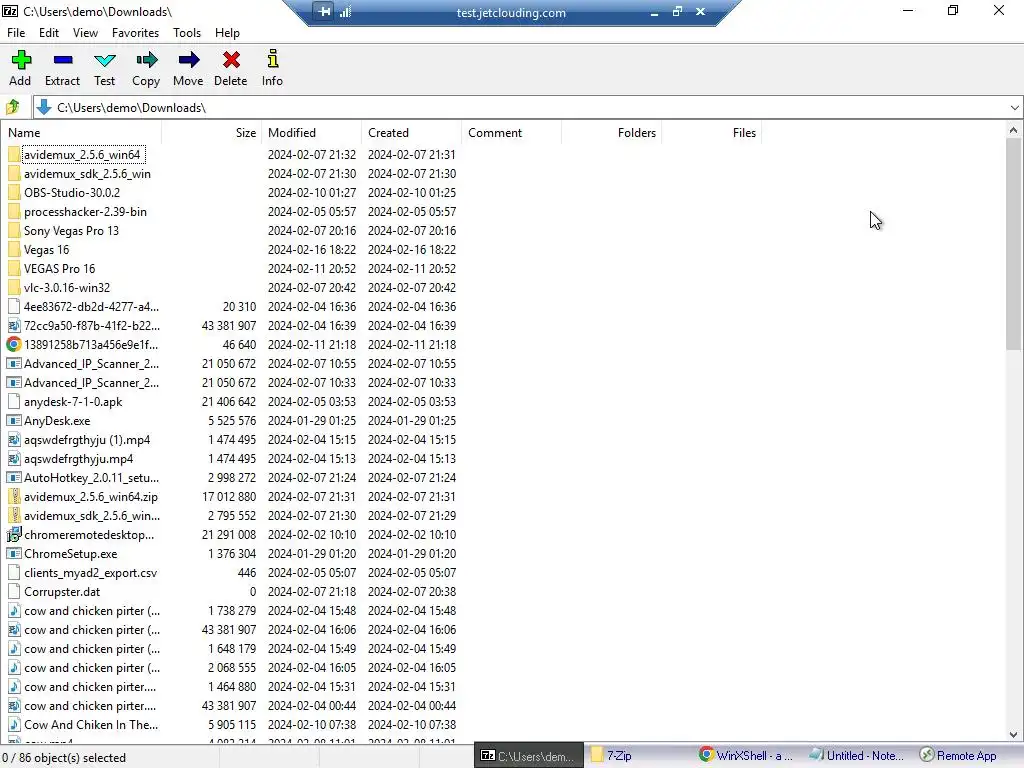Sort by the Created column header

pyautogui.click(x=411, y=133)
